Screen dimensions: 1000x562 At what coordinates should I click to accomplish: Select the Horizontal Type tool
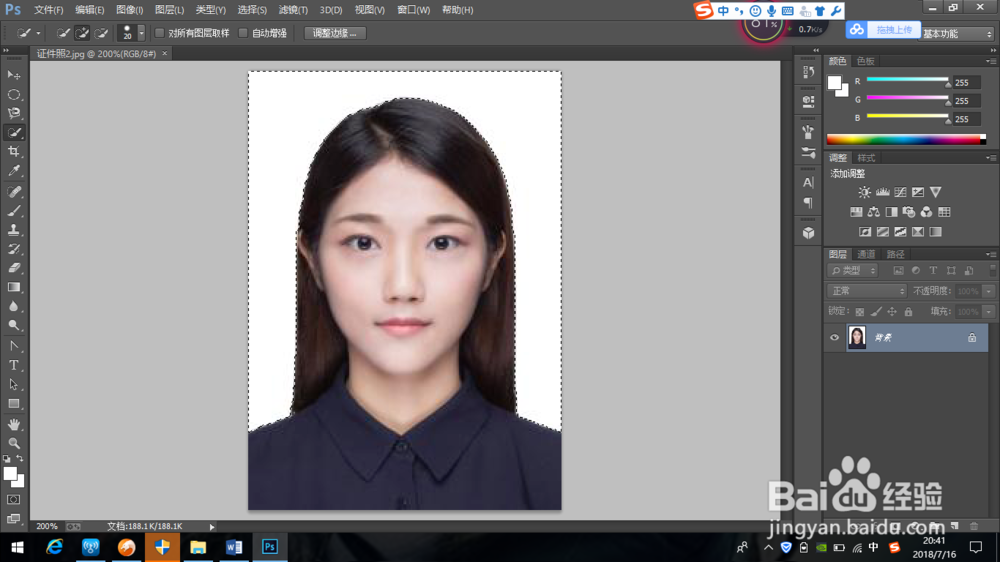point(13,365)
